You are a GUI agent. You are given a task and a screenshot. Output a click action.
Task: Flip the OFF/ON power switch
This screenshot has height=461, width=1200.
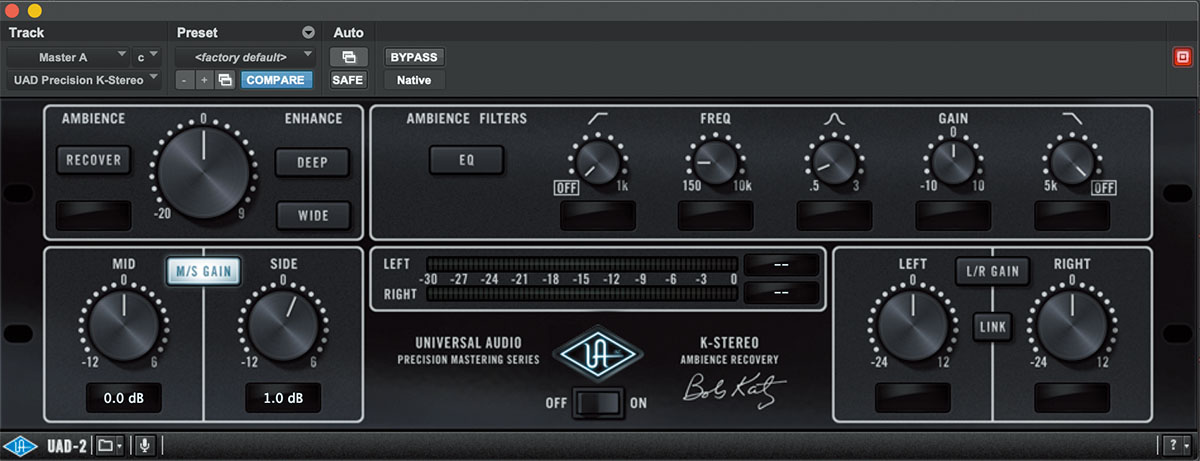point(600,405)
